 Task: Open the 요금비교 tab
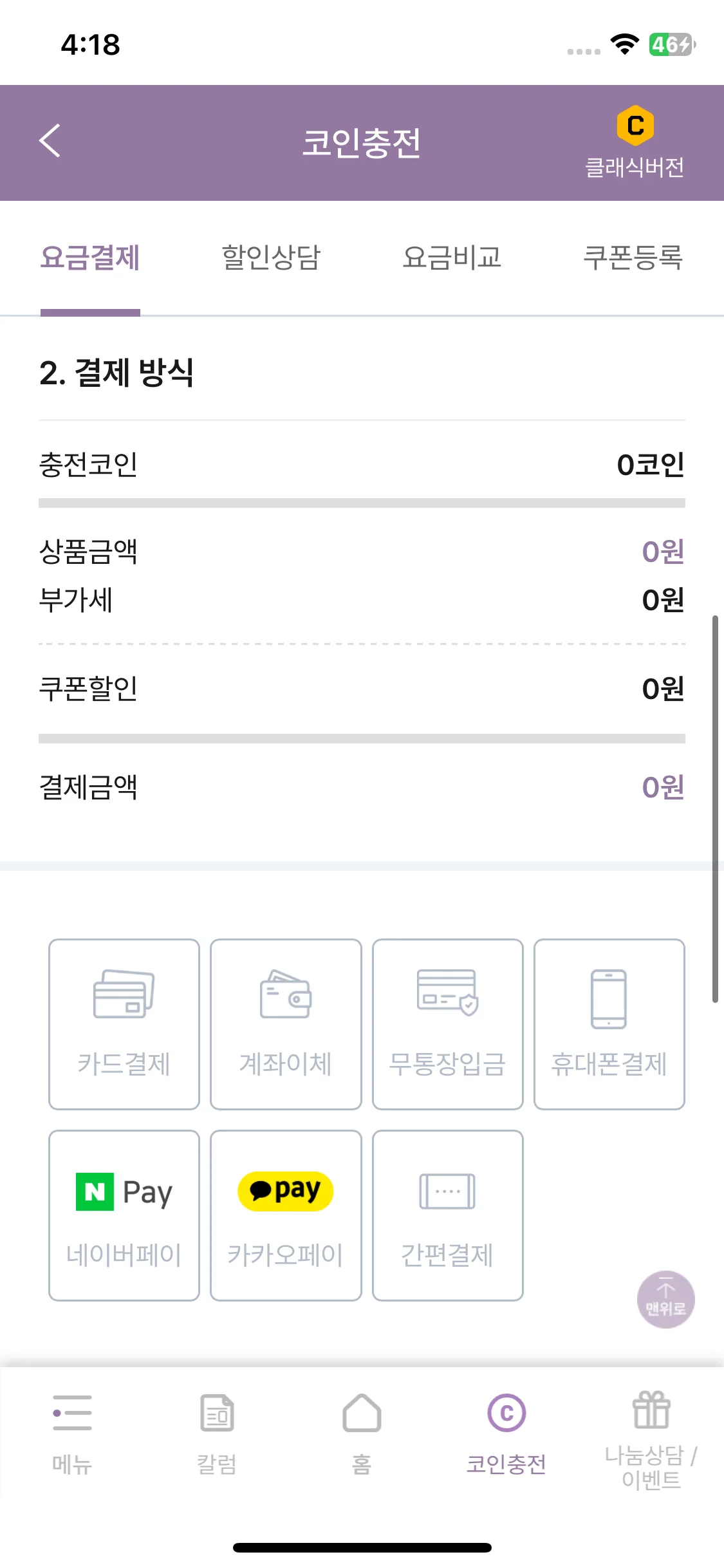tap(452, 258)
